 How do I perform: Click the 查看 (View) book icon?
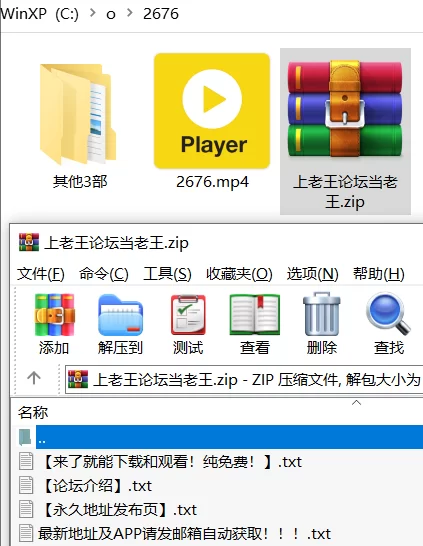tap(255, 315)
